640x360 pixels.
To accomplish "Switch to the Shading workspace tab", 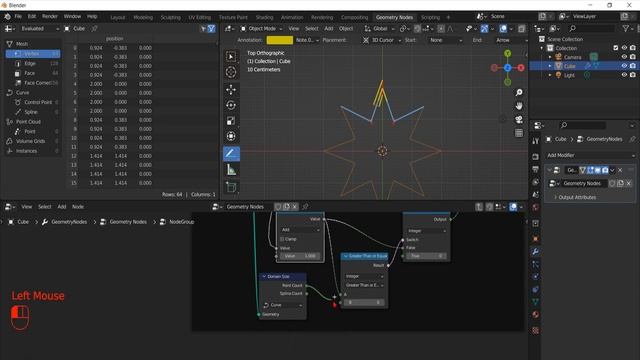I will pos(264,17).
